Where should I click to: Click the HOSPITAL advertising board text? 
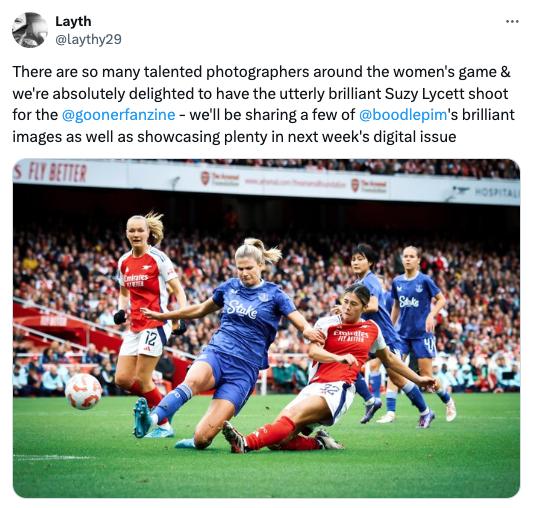click(x=497, y=193)
